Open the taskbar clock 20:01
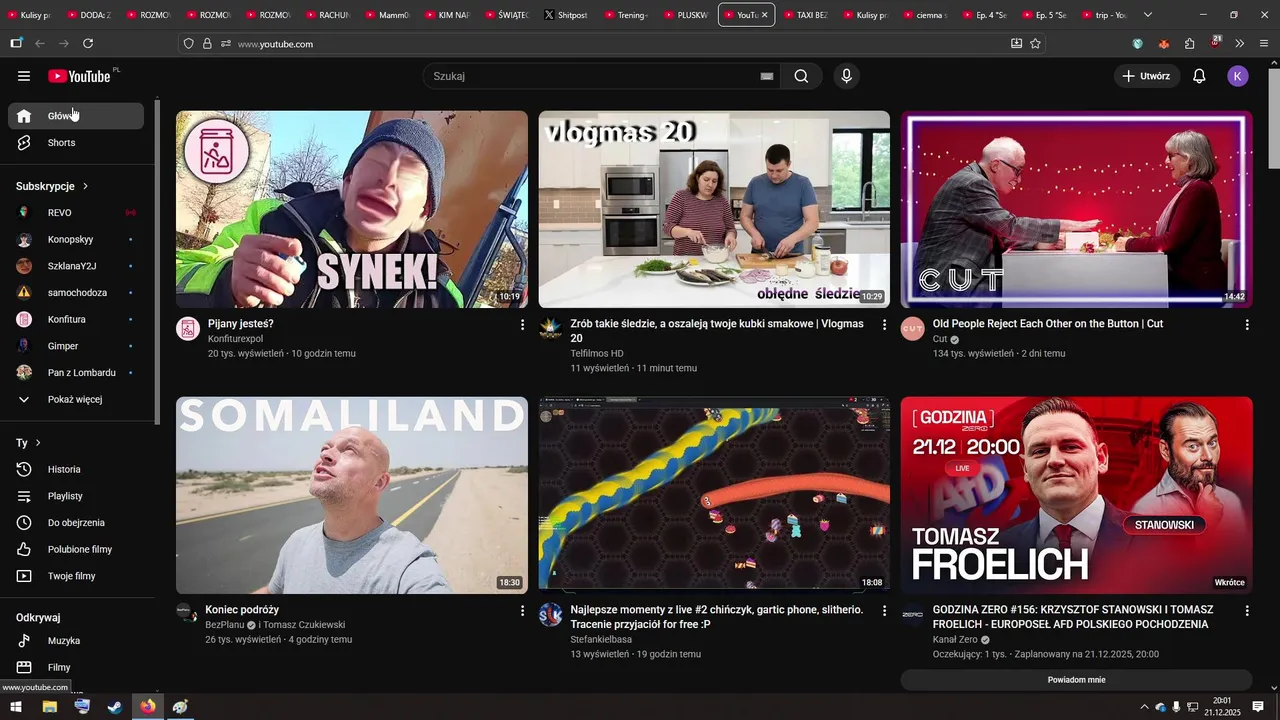 tap(1221, 707)
